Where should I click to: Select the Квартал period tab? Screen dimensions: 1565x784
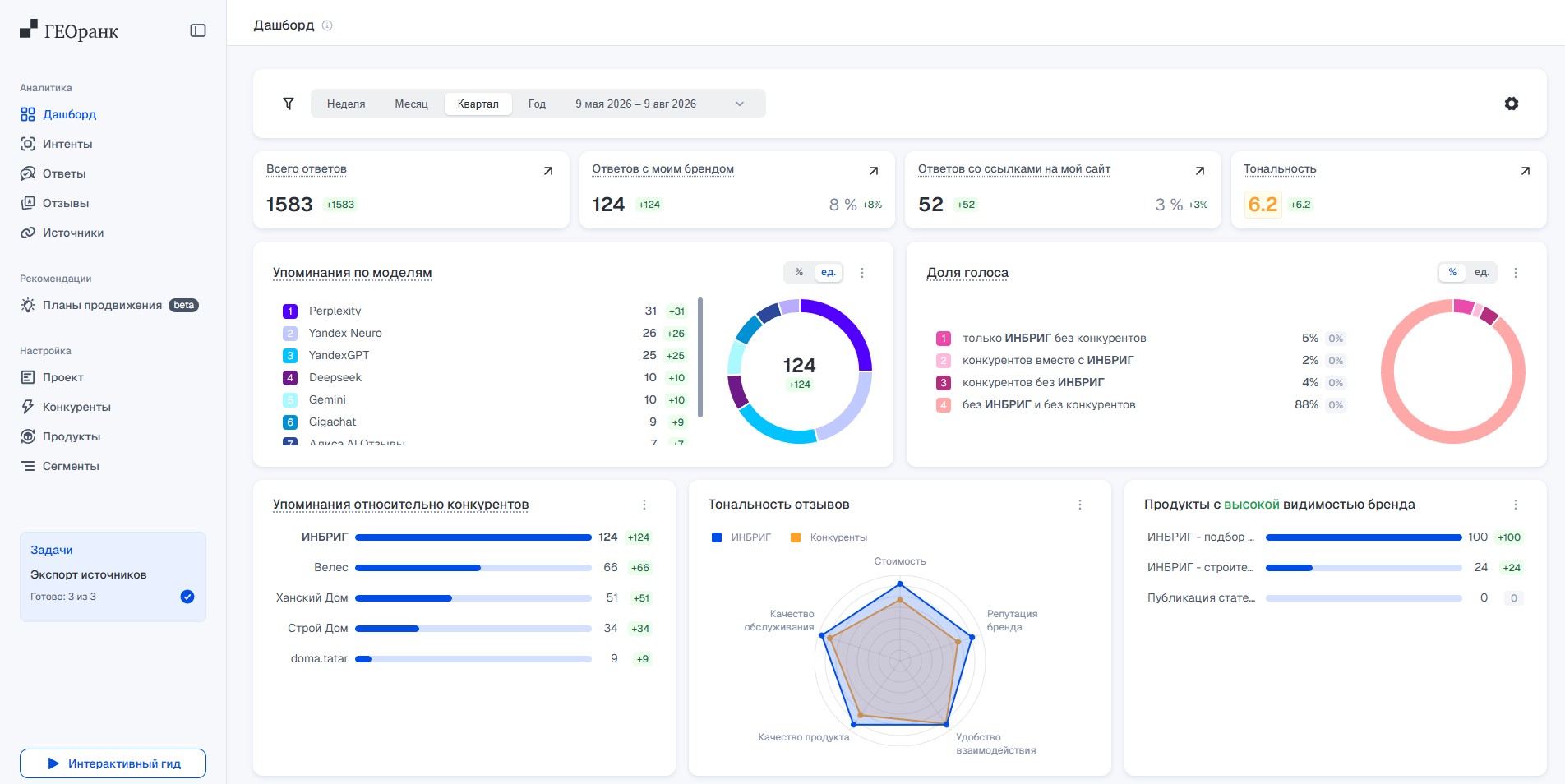[478, 104]
